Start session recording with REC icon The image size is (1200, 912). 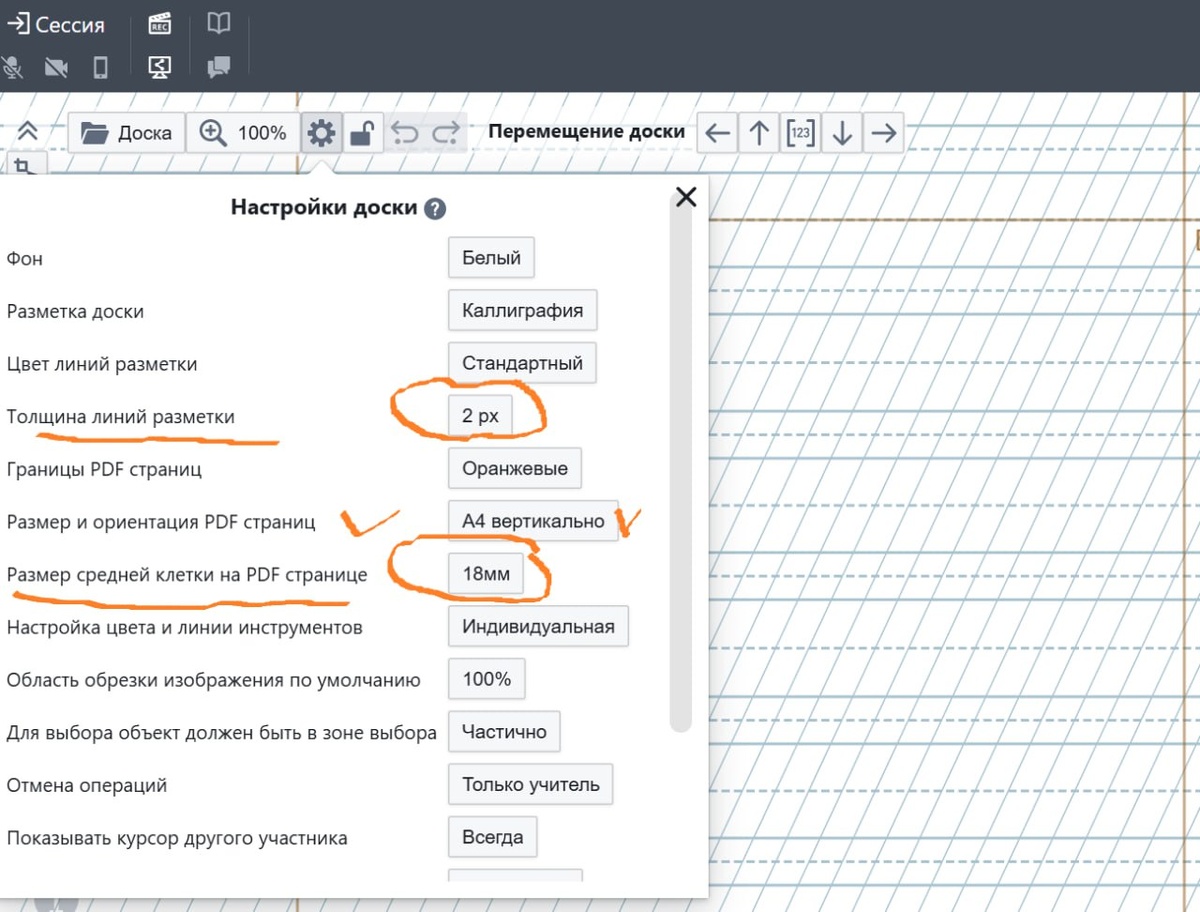[159, 24]
